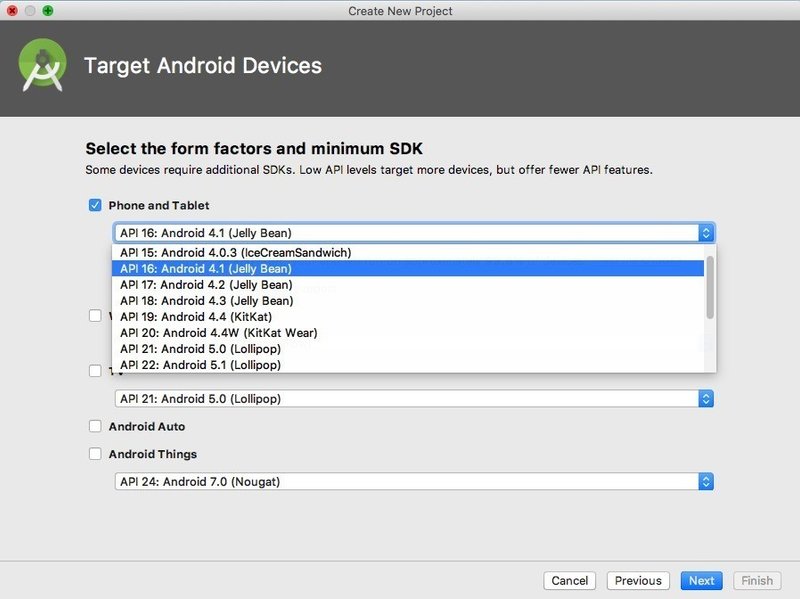Open the API 21 Android 5.0 Lollipop dropdown
The height and width of the screenshot is (599, 800).
tap(414, 398)
